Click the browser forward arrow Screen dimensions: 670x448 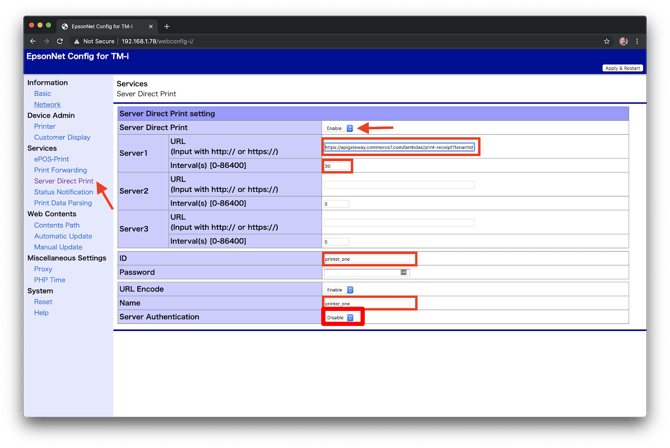pyautogui.click(x=46, y=41)
